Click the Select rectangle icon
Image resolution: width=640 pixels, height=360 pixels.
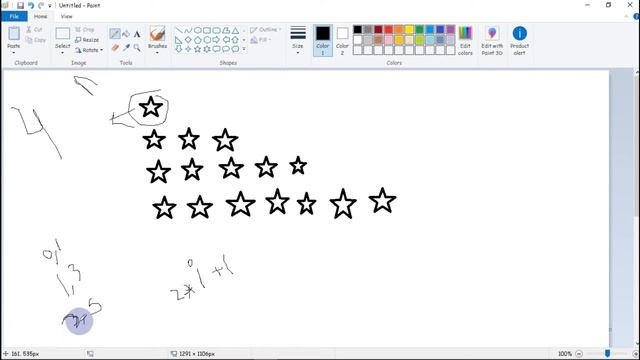pyautogui.click(x=62, y=33)
